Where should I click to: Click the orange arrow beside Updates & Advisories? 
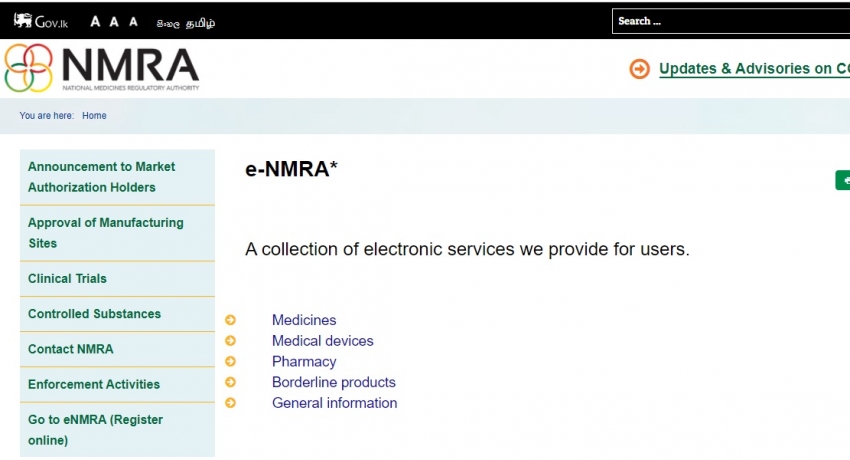pos(640,69)
